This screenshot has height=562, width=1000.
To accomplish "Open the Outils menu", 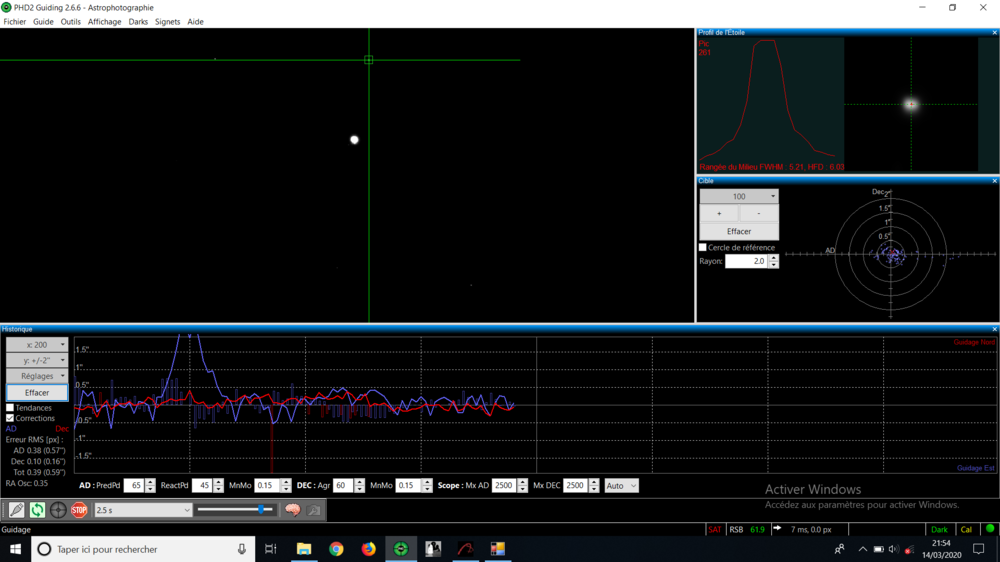I will tap(70, 22).
